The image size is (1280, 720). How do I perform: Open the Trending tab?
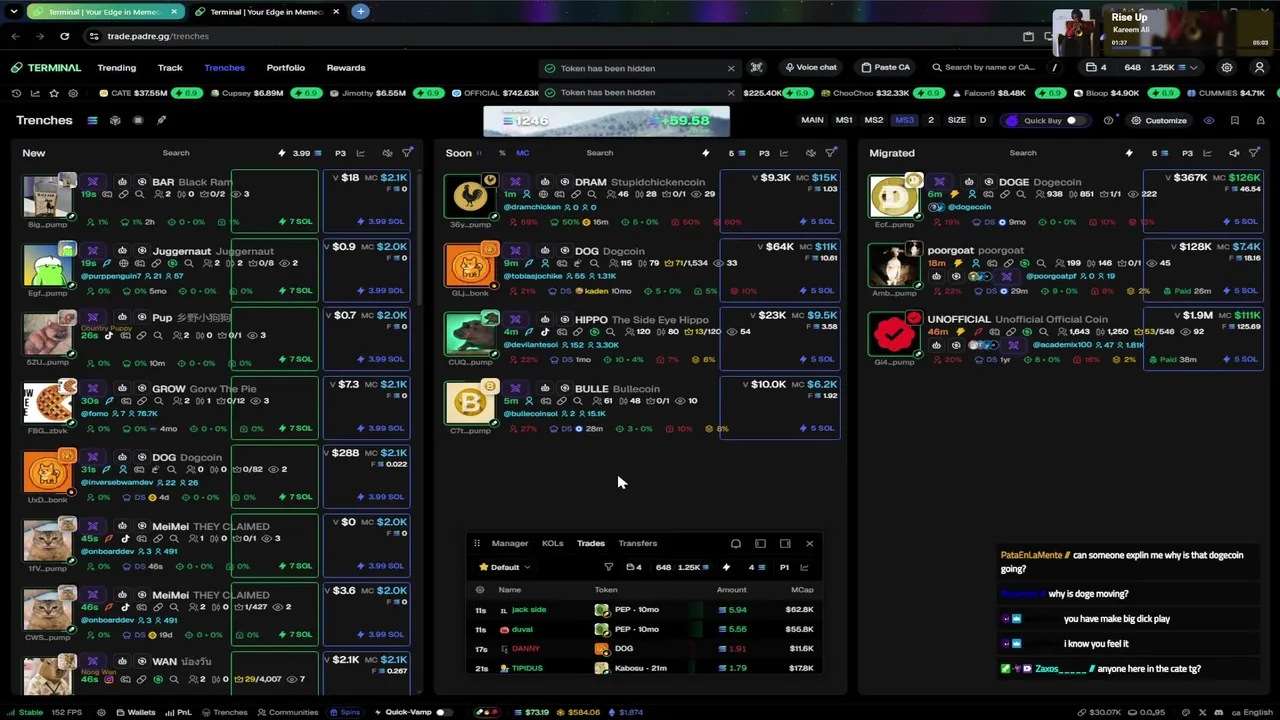pos(117,68)
